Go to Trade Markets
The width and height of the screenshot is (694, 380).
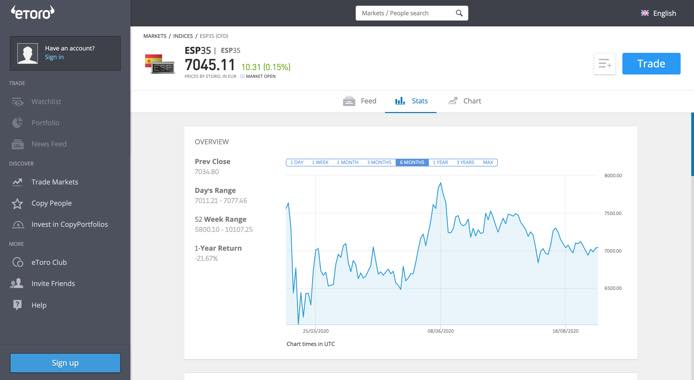(54, 182)
